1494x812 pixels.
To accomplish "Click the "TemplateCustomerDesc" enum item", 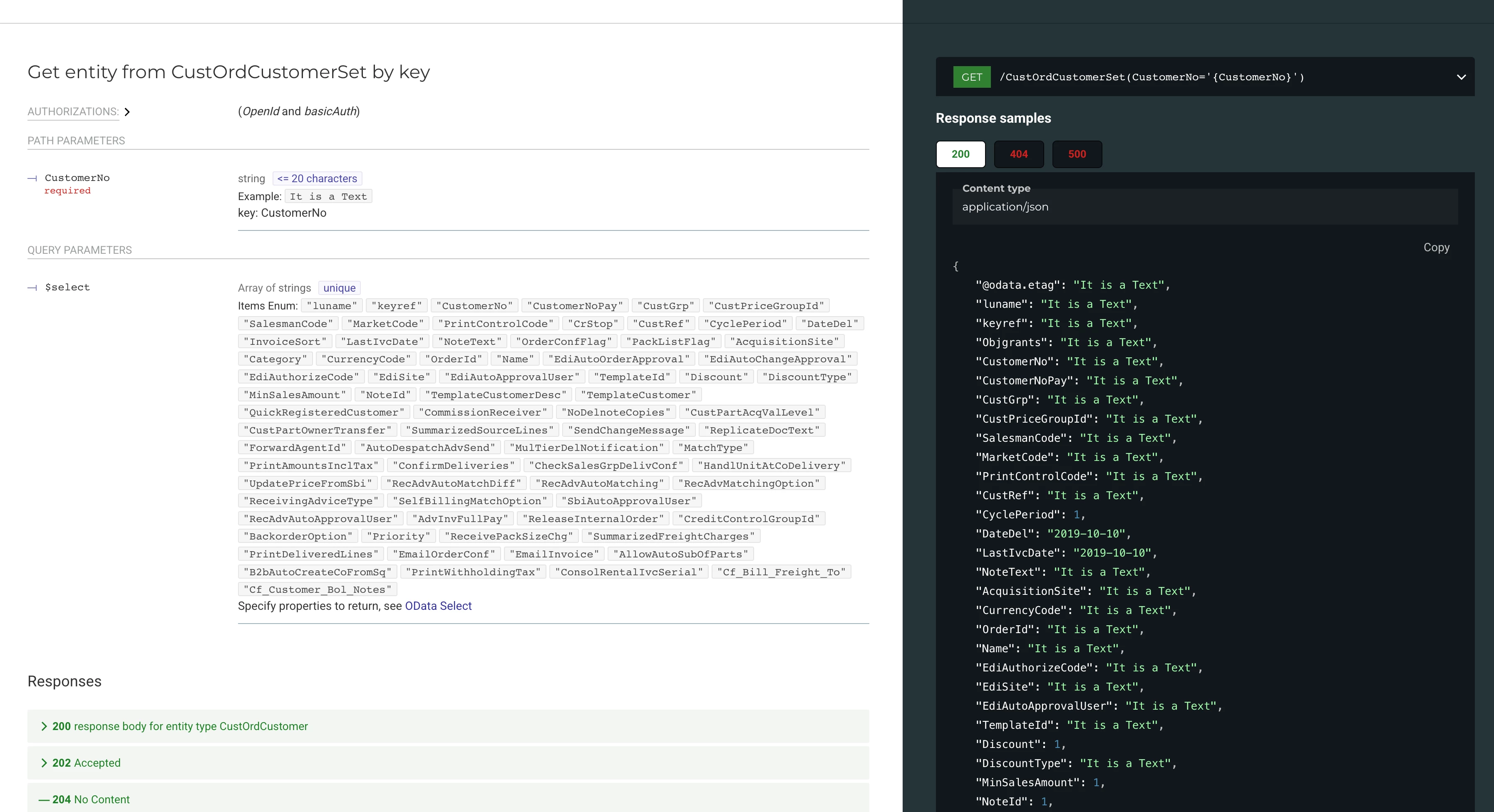I will [496, 395].
